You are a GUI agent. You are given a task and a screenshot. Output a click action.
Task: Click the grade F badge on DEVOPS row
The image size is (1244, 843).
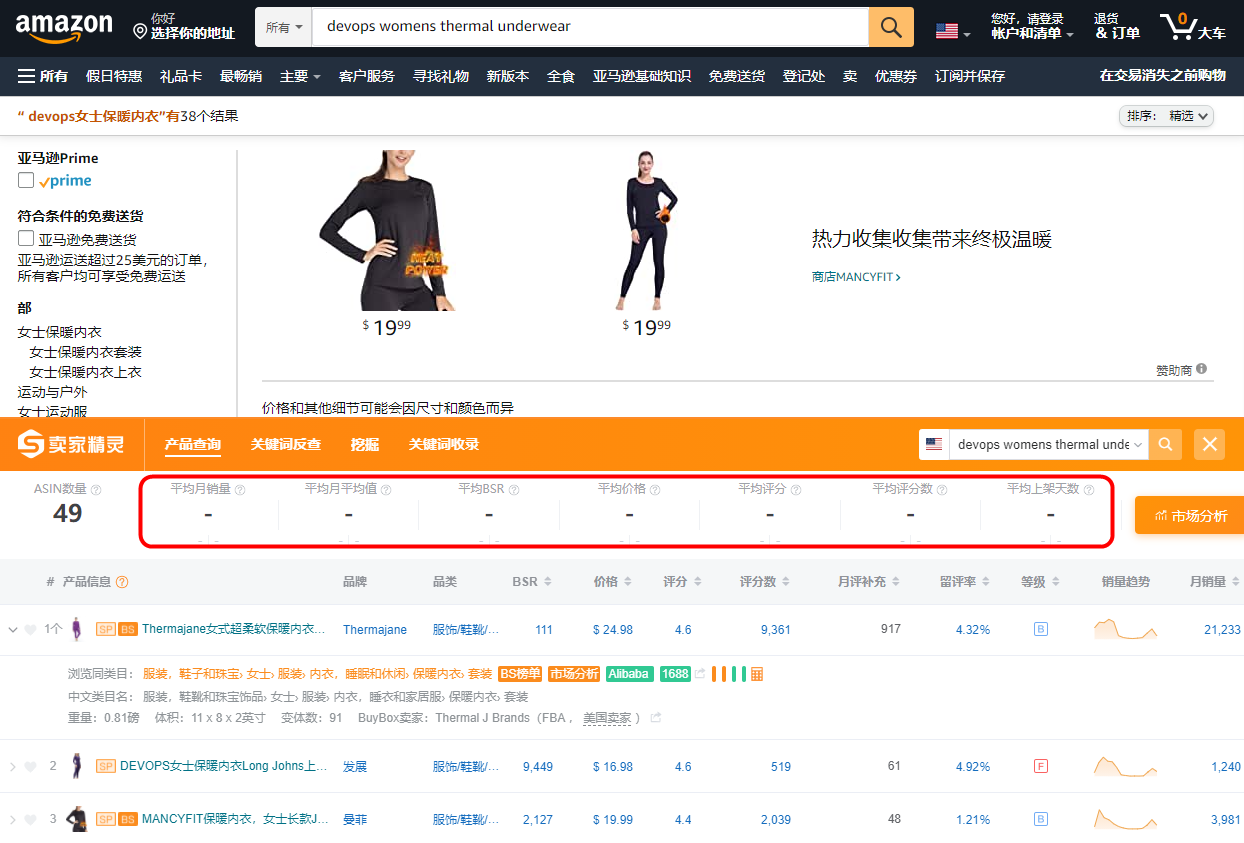click(x=1041, y=767)
